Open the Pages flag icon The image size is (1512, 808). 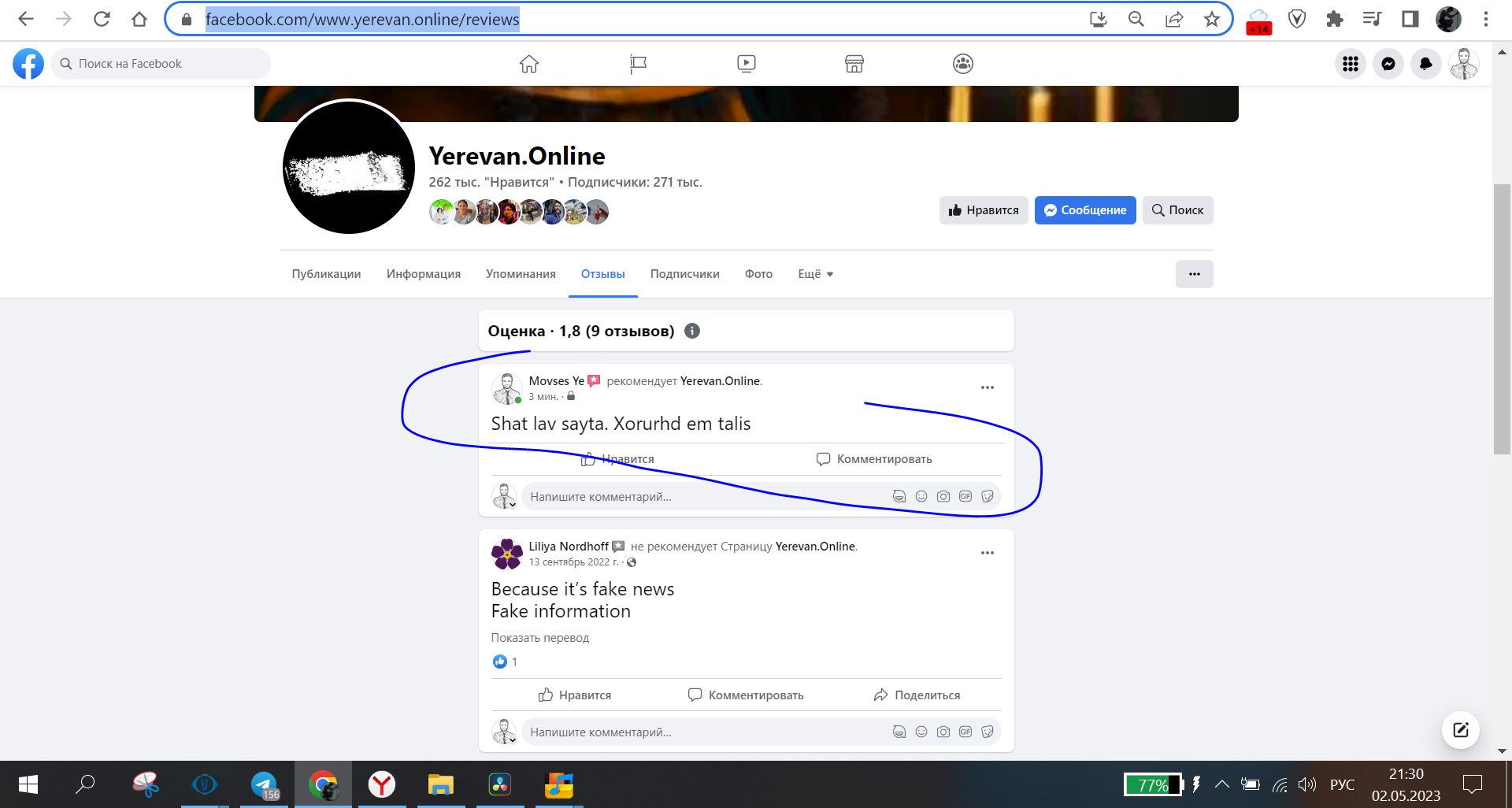(x=638, y=64)
